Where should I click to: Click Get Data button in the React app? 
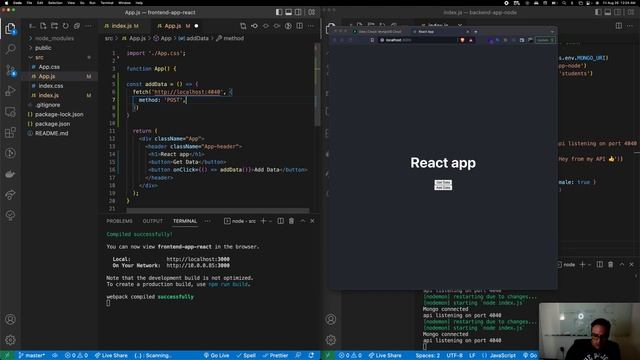443,182
